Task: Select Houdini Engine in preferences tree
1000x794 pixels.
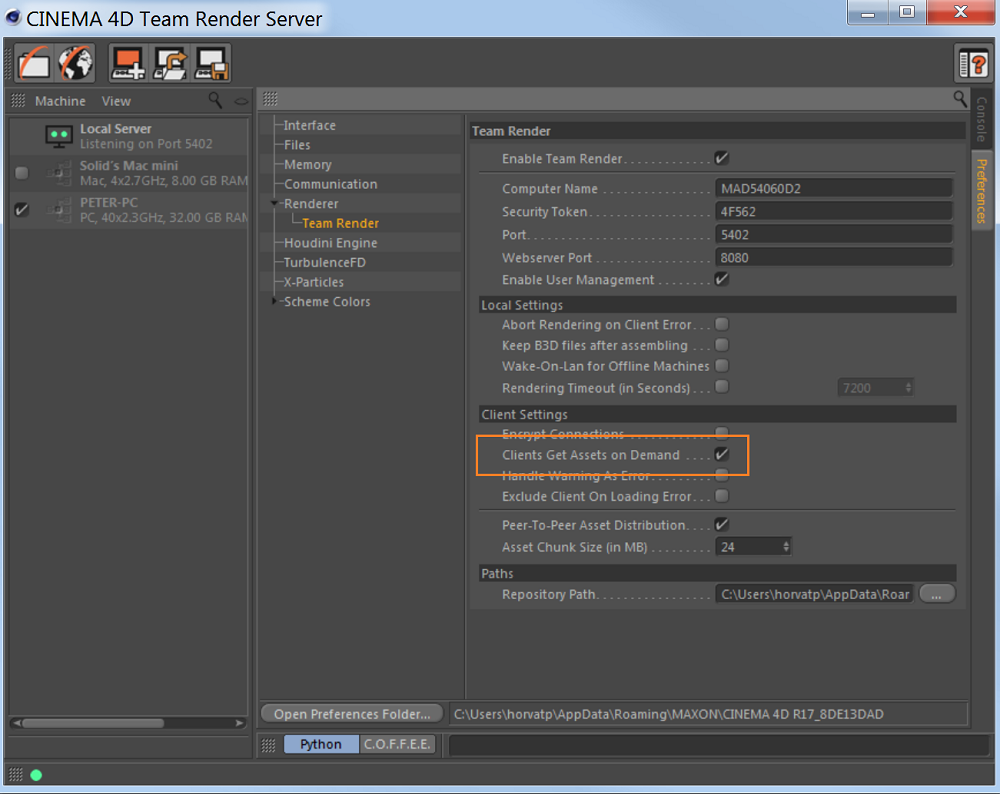Action: point(330,243)
